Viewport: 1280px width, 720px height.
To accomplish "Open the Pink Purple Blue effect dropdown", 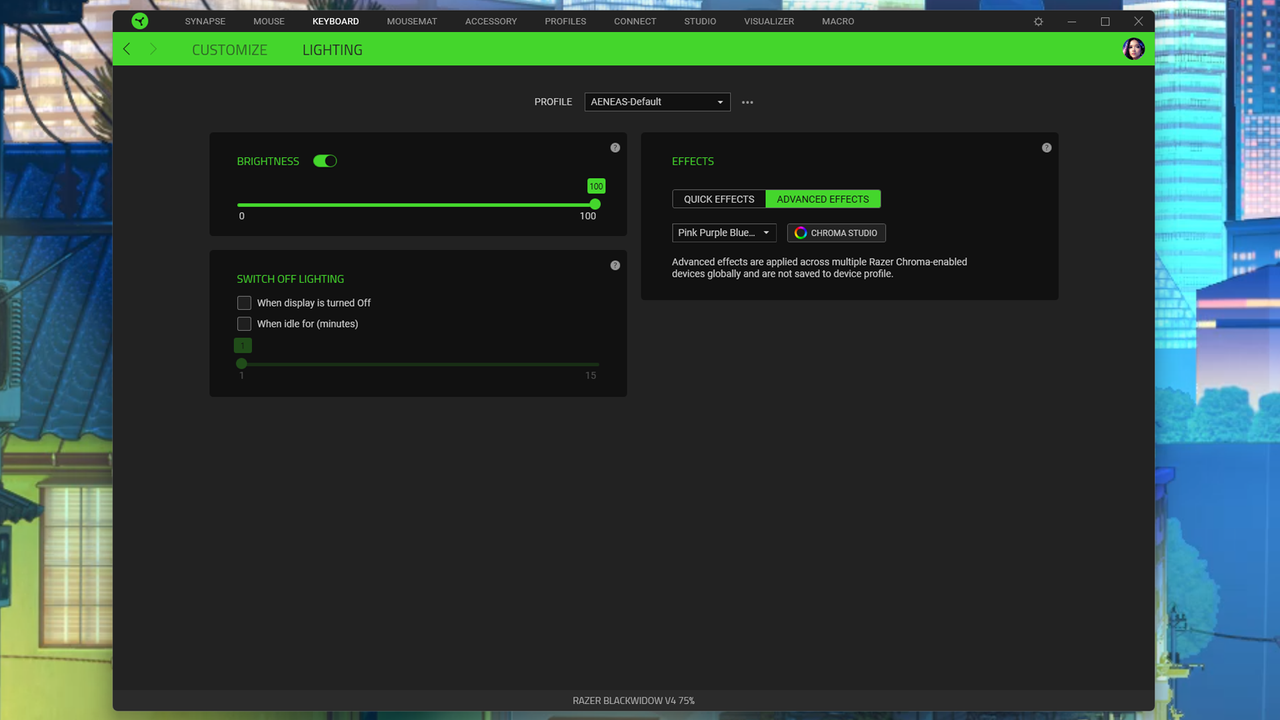I will coord(724,233).
